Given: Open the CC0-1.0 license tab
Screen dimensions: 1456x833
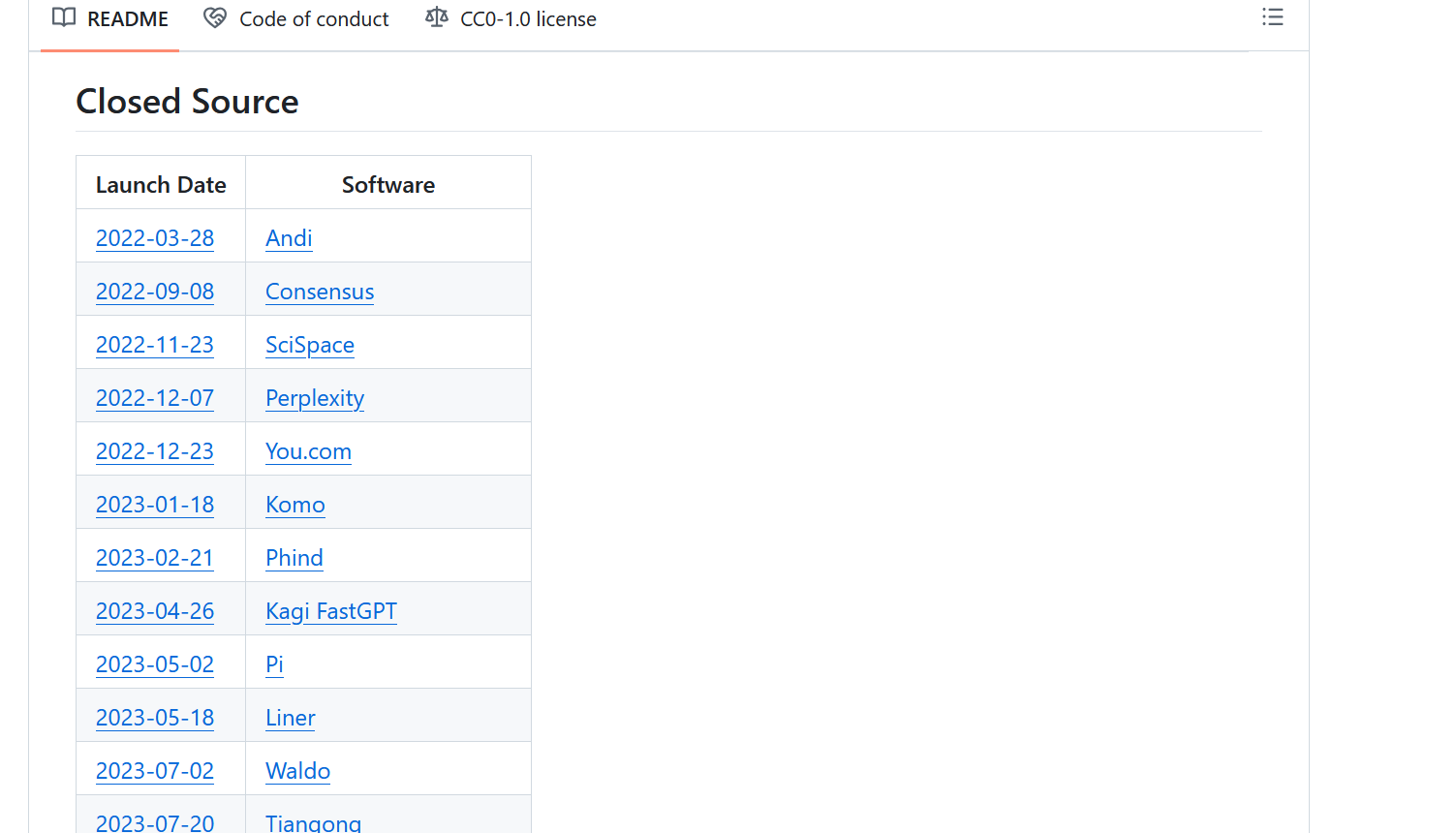Looking at the screenshot, I should (511, 19).
